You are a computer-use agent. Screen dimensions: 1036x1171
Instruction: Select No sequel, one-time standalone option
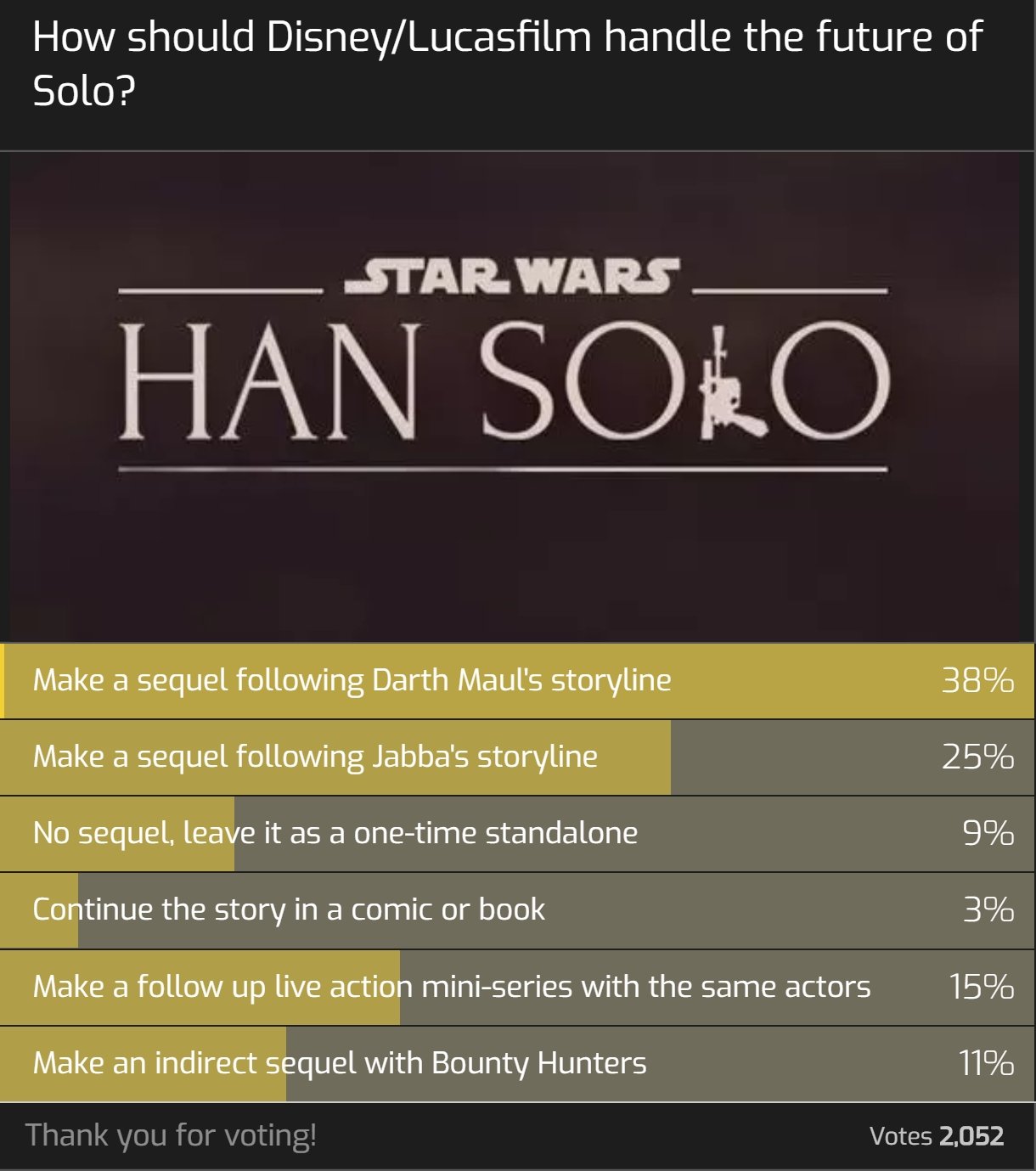point(518,834)
